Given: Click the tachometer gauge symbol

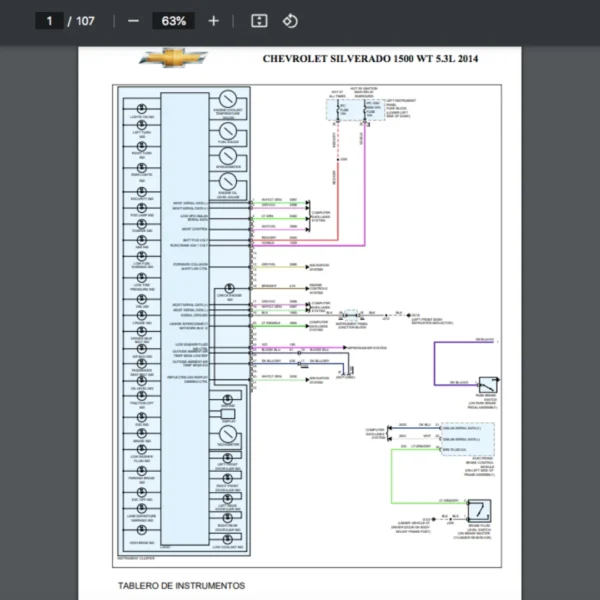Looking at the screenshot, I should tap(228, 436).
